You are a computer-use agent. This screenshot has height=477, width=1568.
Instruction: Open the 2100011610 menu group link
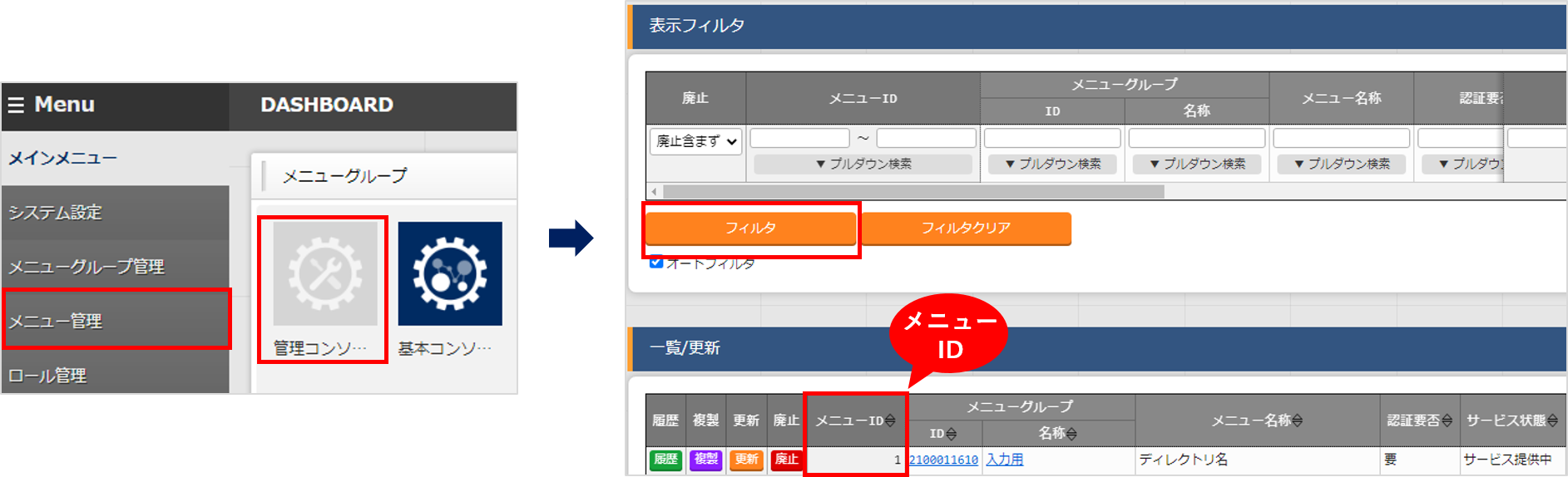coord(943,460)
